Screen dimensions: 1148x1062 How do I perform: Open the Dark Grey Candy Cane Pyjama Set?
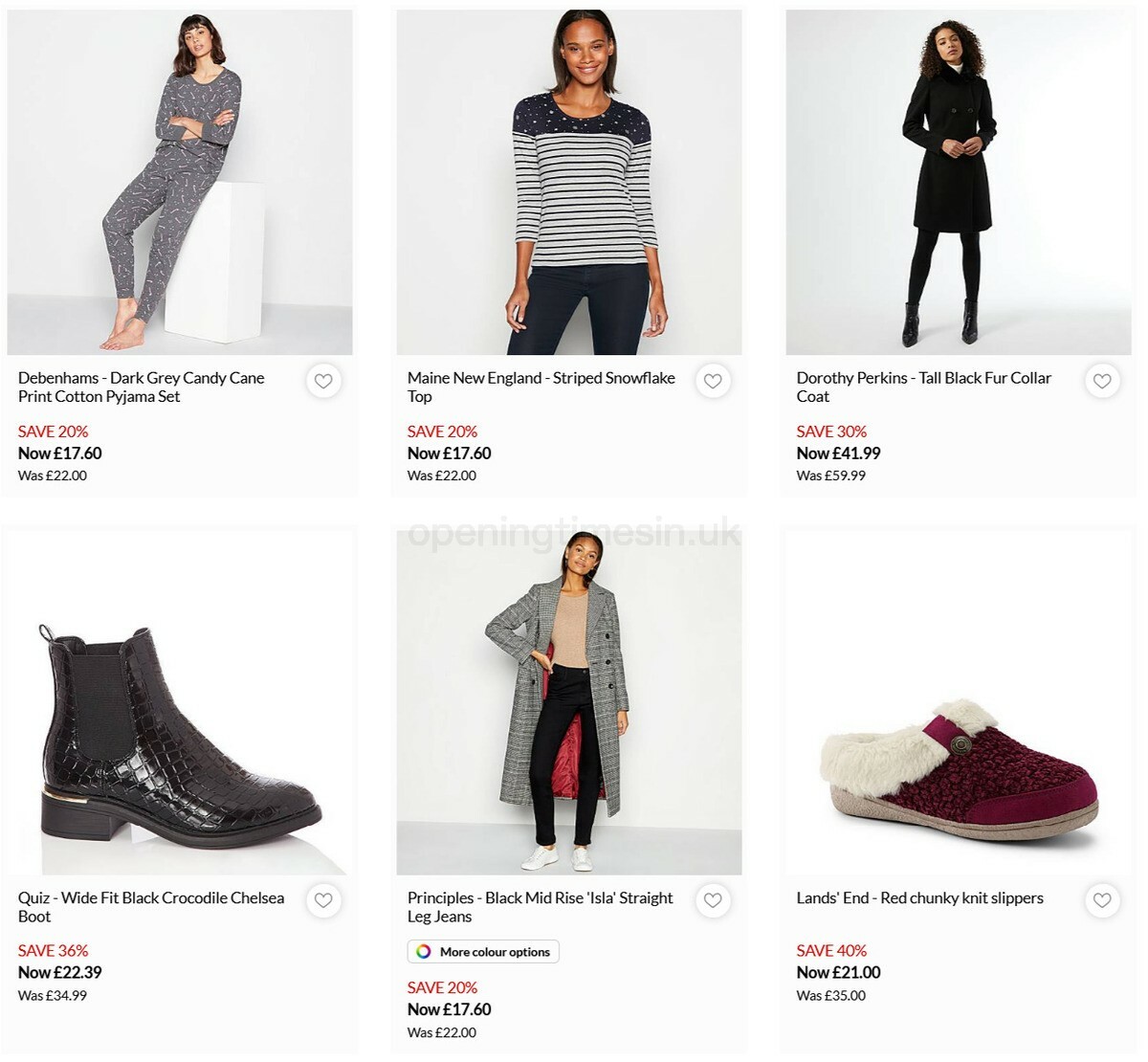tap(141, 387)
